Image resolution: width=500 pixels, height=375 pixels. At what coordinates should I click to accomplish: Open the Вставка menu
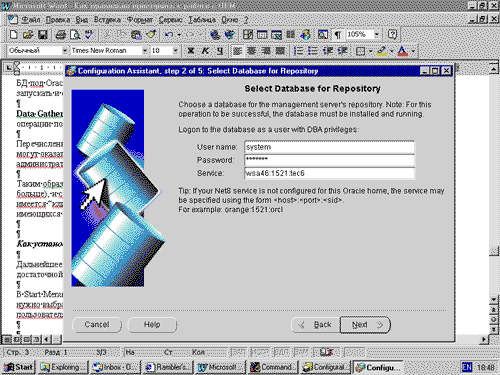click(107, 20)
